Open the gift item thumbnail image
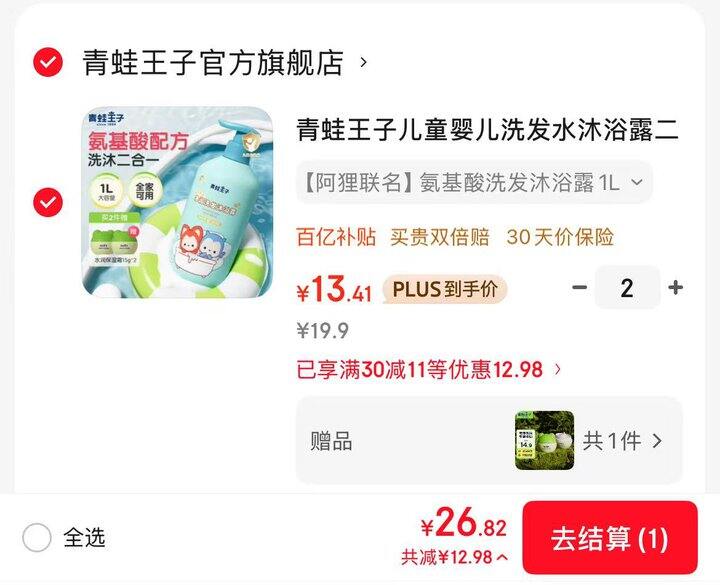Viewport: 720px width, 585px height. (545, 440)
